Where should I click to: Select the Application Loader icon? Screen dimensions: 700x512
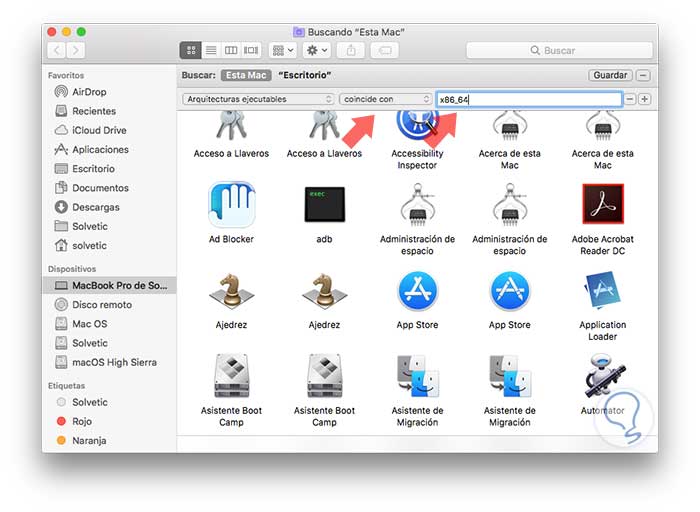click(603, 290)
